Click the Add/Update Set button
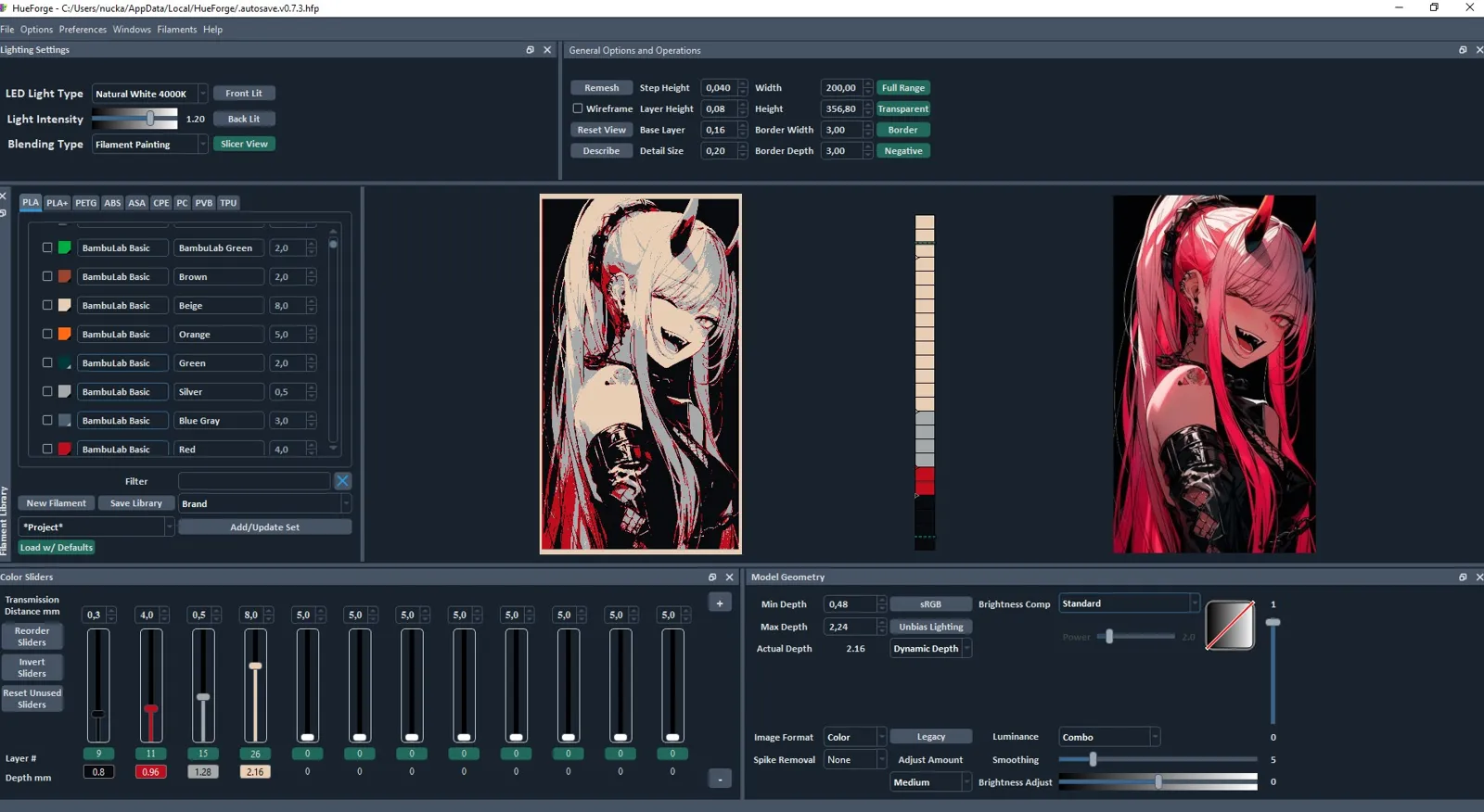The width and height of the screenshot is (1484, 812). [x=264, y=527]
